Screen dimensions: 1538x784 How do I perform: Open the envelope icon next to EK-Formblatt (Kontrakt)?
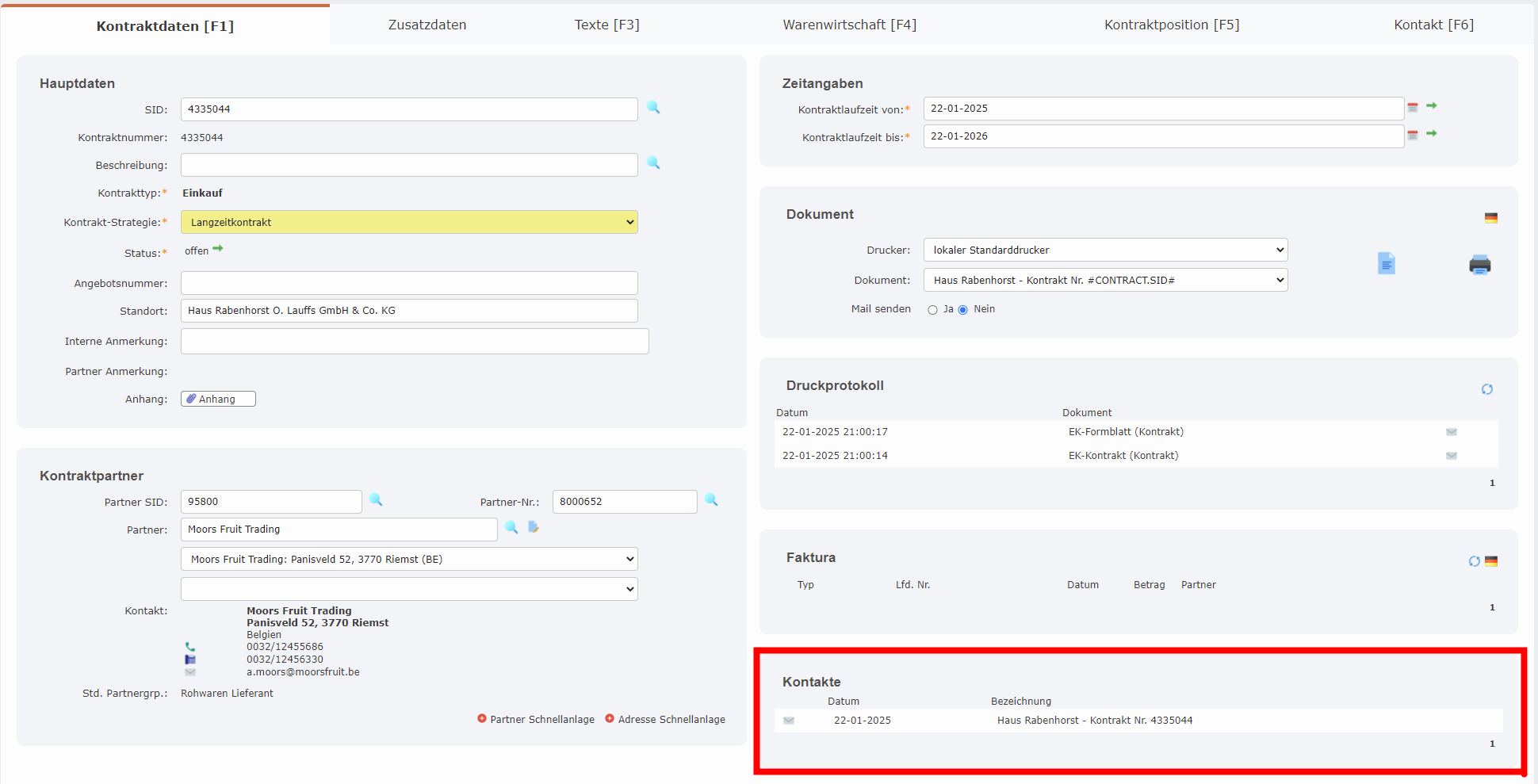tap(1452, 432)
